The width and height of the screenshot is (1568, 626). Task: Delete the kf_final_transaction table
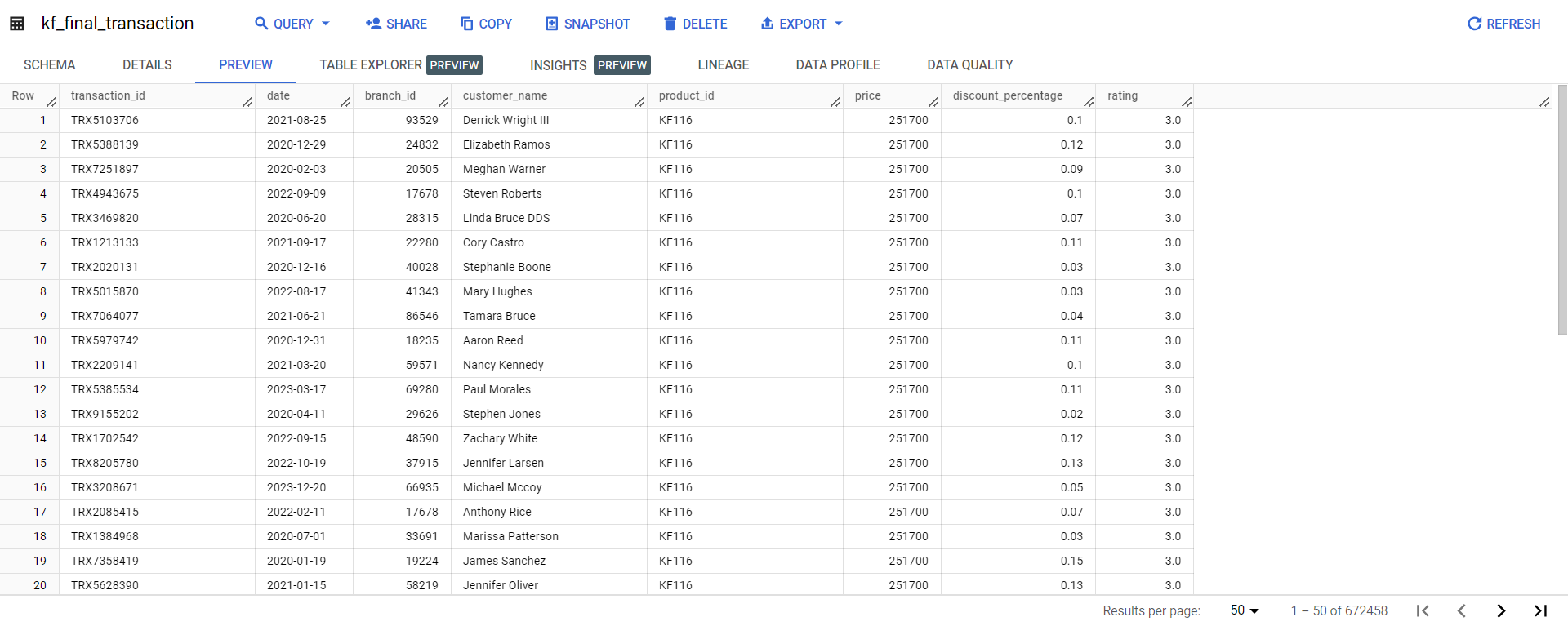(695, 24)
